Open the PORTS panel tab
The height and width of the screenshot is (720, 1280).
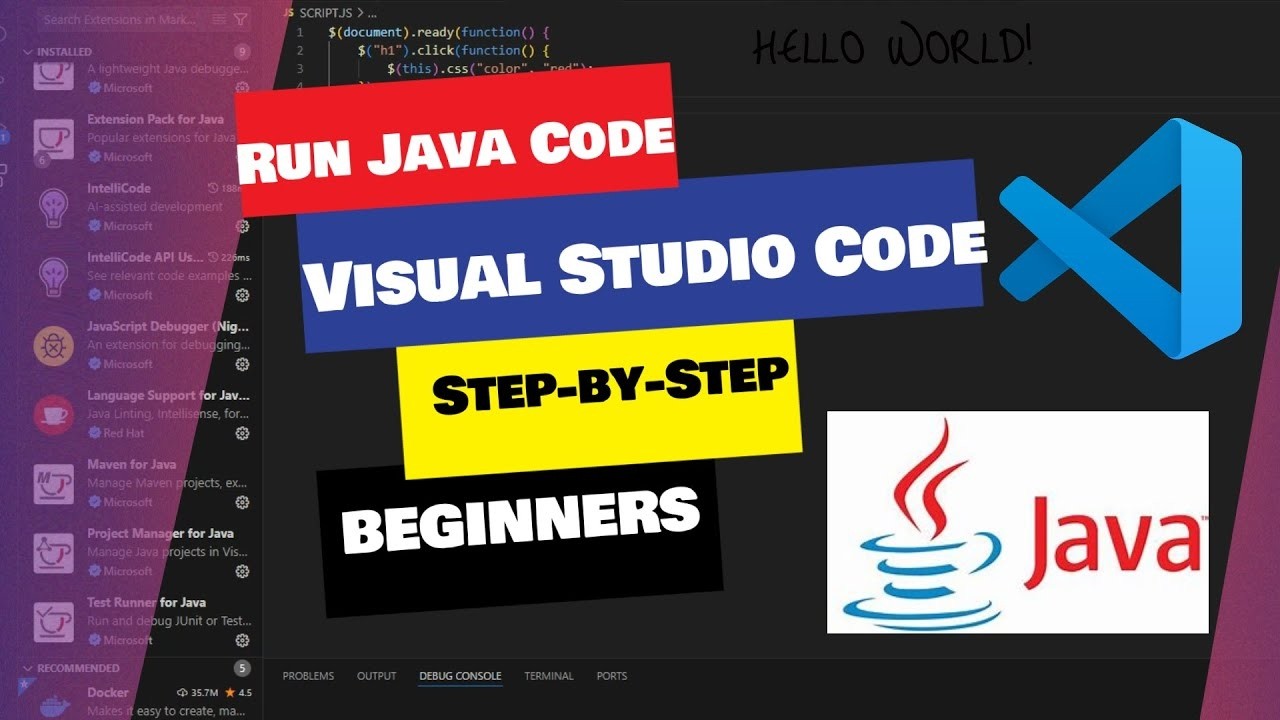click(x=612, y=676)
